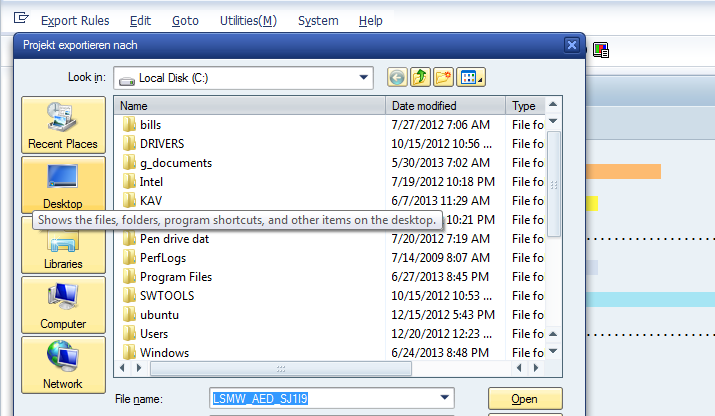Click the 5/30/2013 7:02 AM date cell
This screenshot has width=715, height=416.
tap(440, 163)
